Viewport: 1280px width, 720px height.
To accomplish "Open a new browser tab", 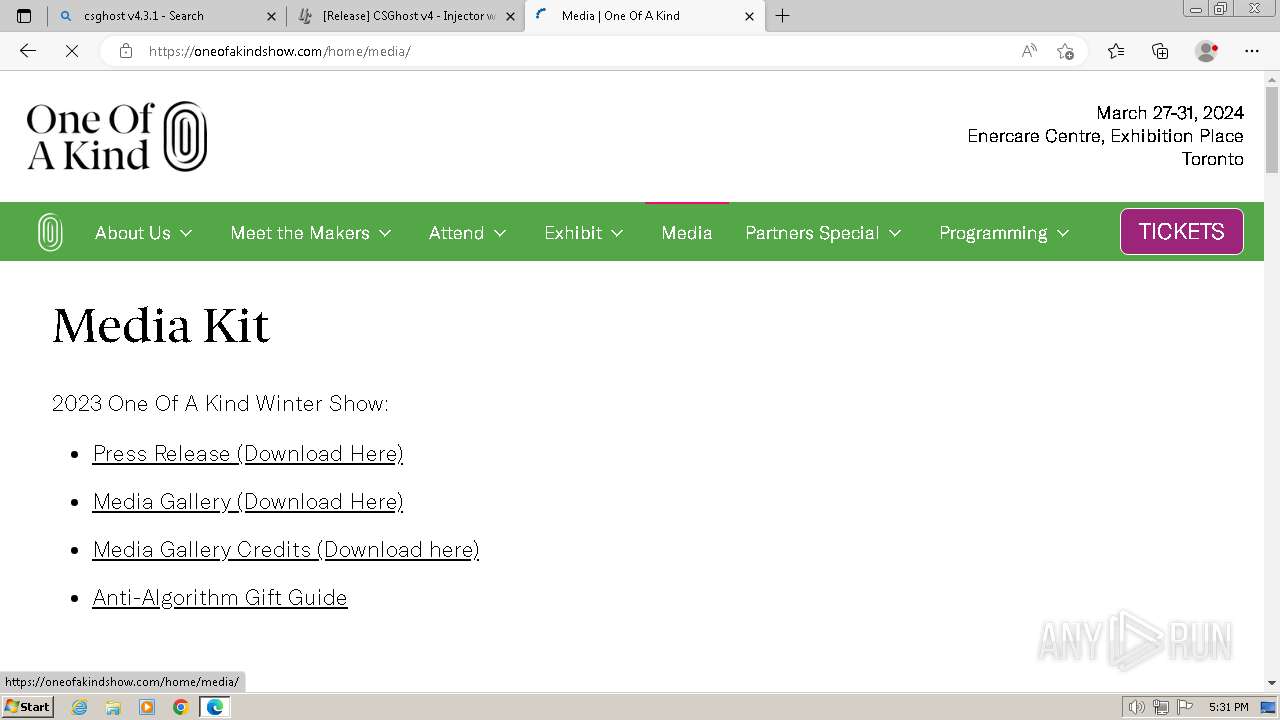I will (x=783, y=16).
